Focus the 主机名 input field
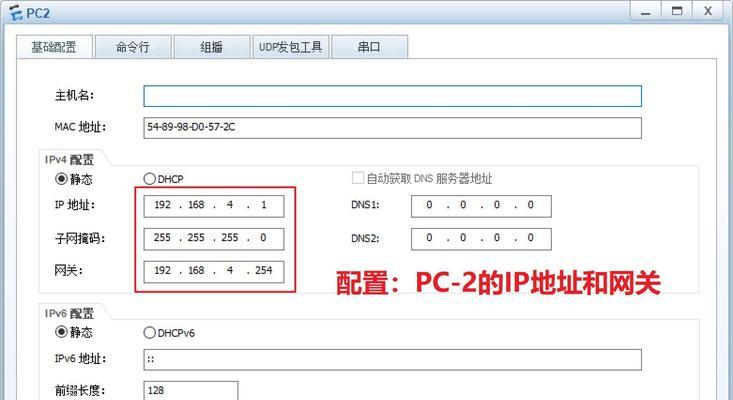Screen dimensions: 733x400 click(393, 96)
